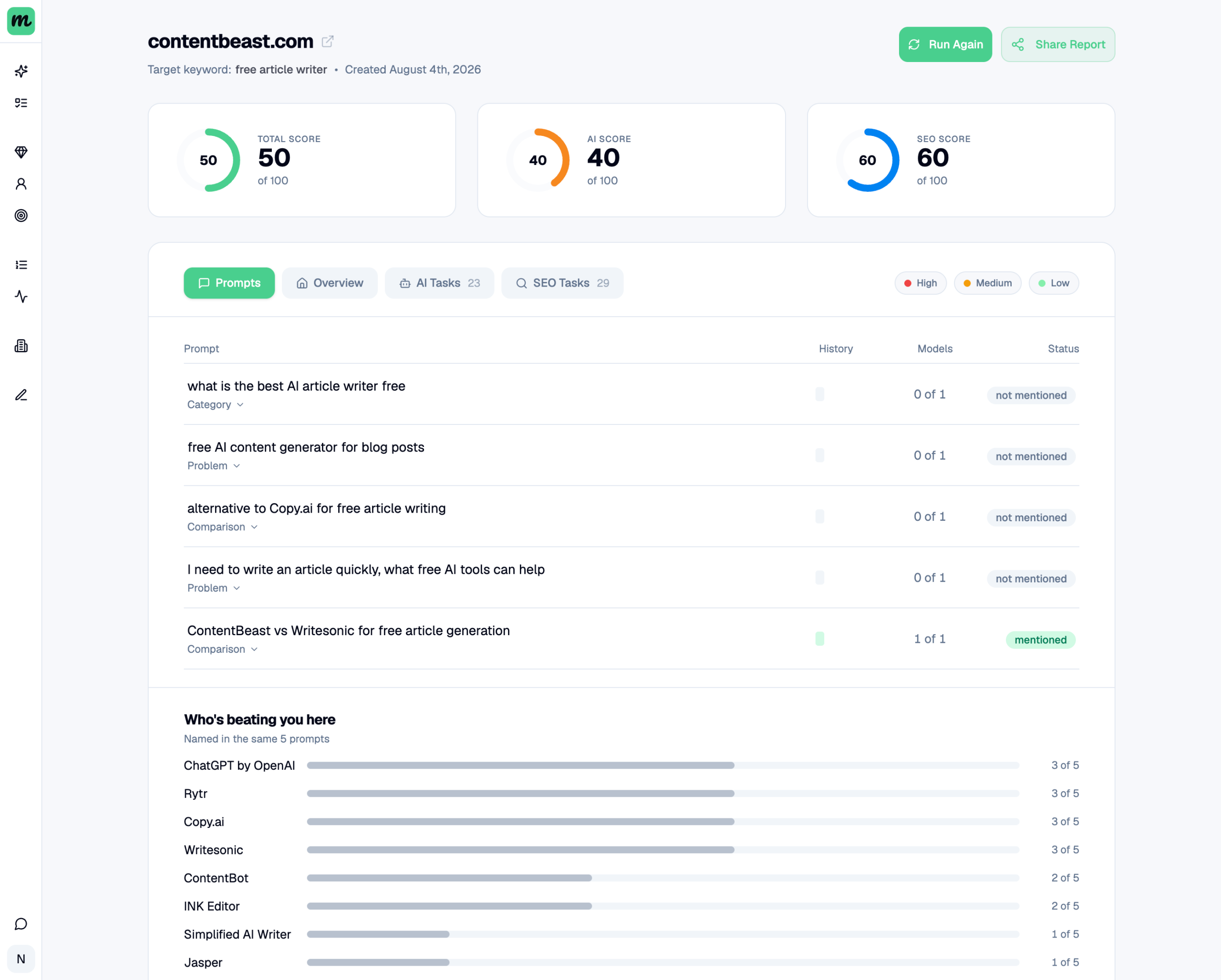Open the pencil edit icon in sidebar
1221x980 pixels.
pos(21,395)
